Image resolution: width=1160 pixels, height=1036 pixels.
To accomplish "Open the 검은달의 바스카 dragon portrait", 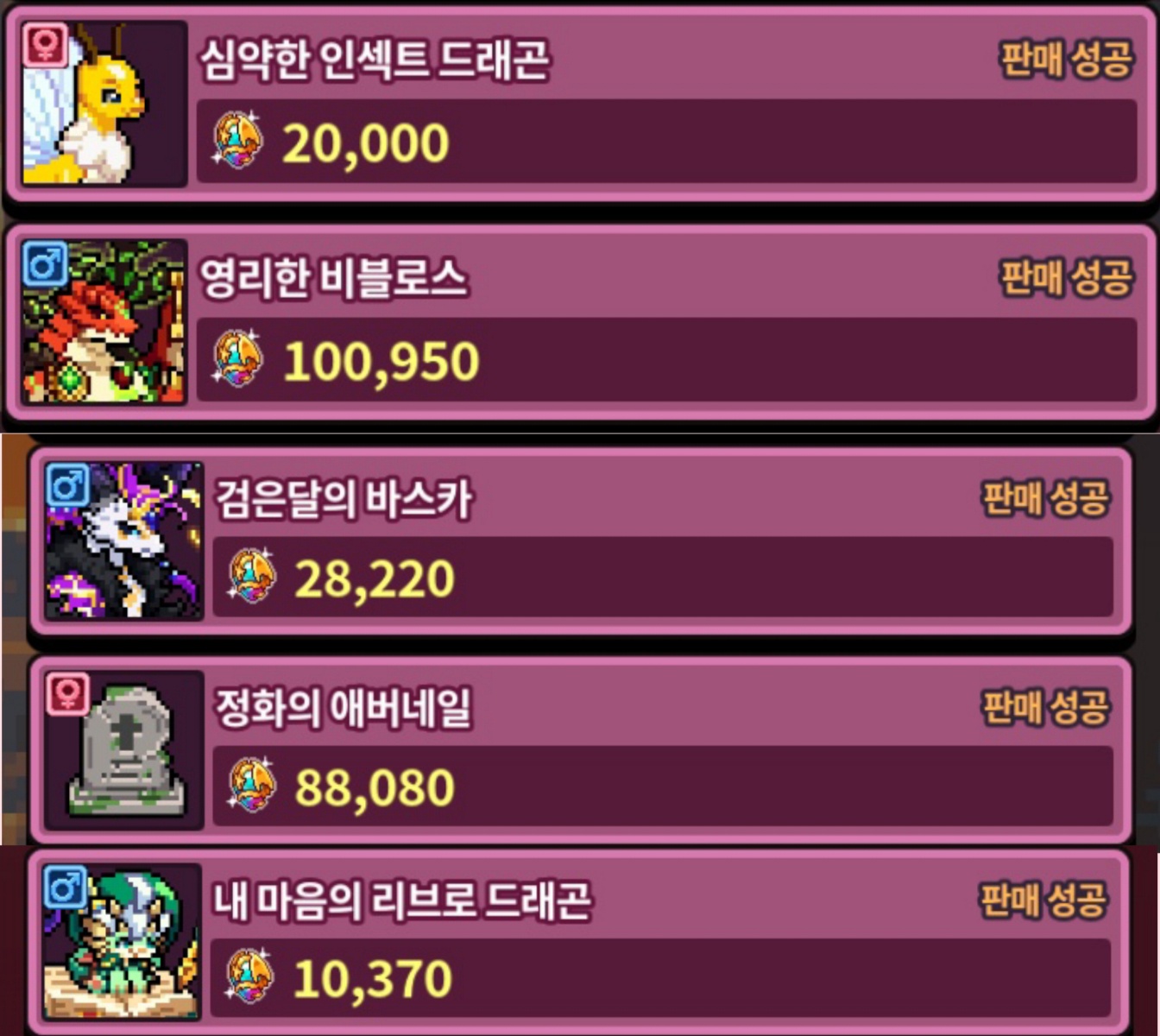I will coord(124,540).
